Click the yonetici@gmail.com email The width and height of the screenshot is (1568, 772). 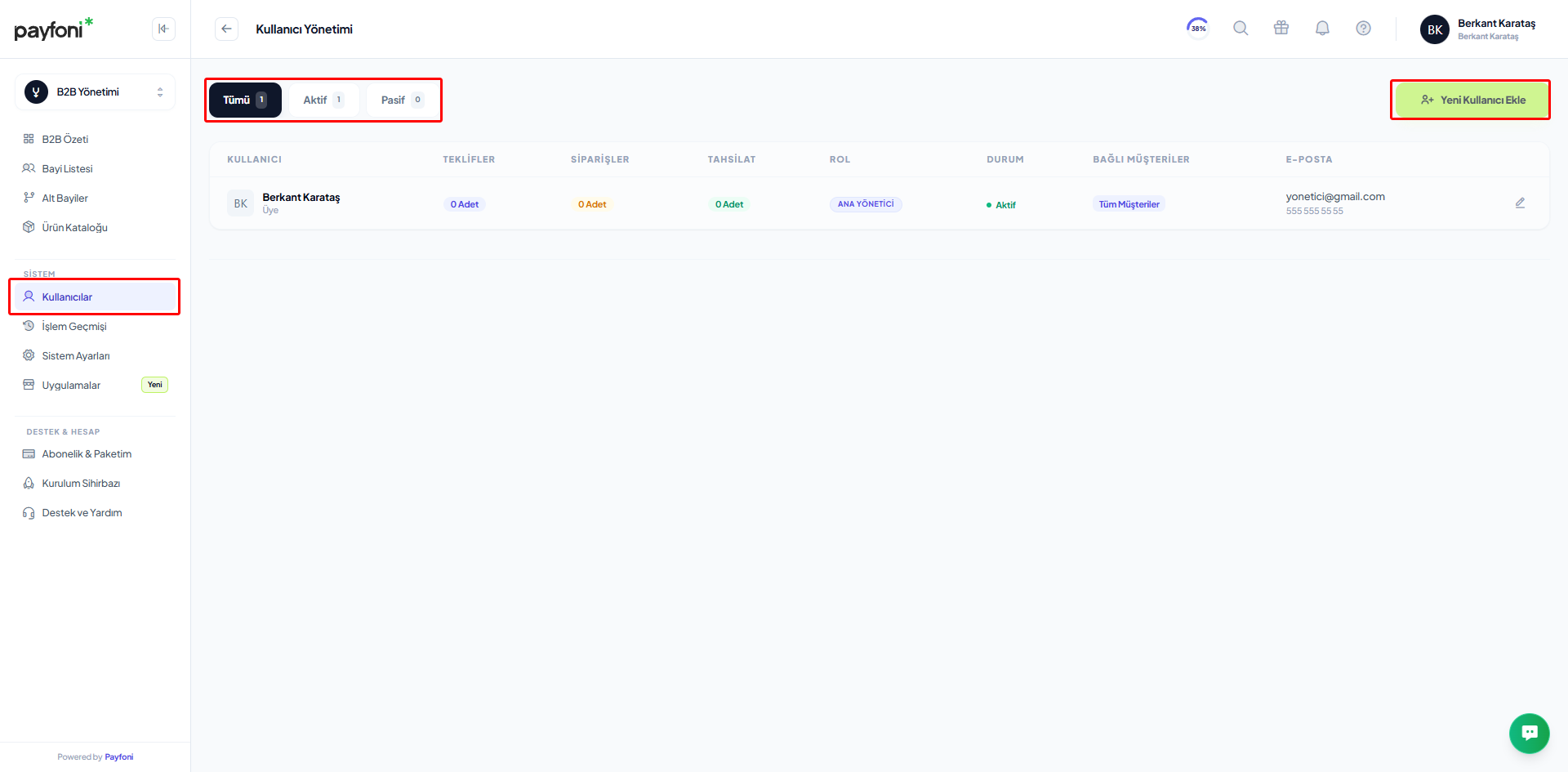[1335, 197]
